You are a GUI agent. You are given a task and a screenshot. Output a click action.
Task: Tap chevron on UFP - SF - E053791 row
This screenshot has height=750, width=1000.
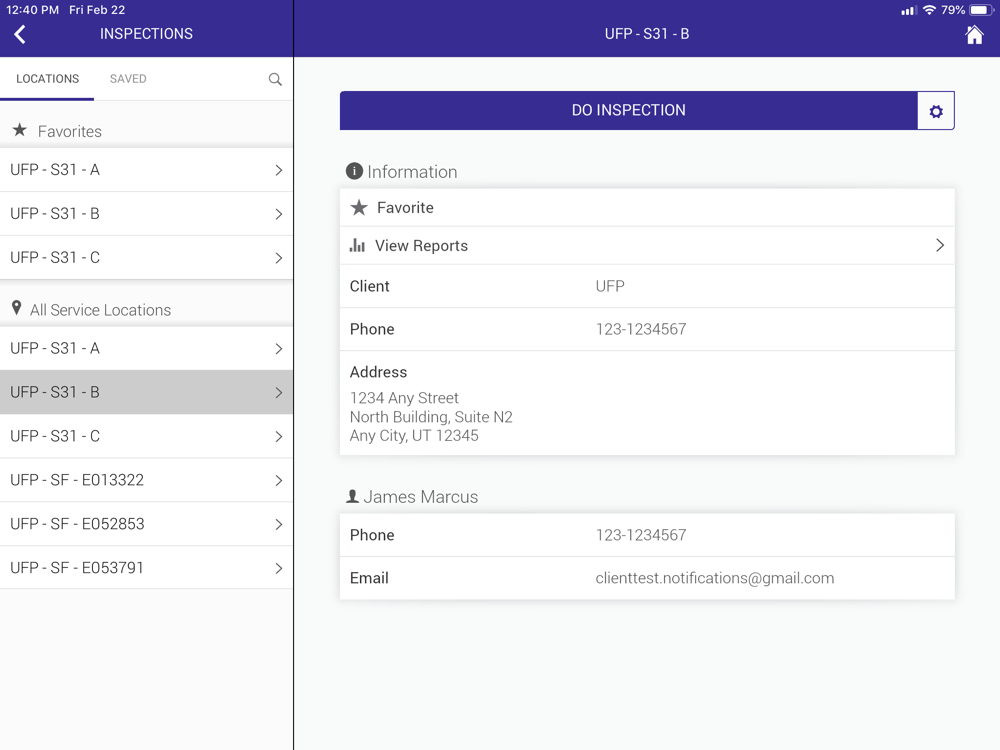[279, 568]
